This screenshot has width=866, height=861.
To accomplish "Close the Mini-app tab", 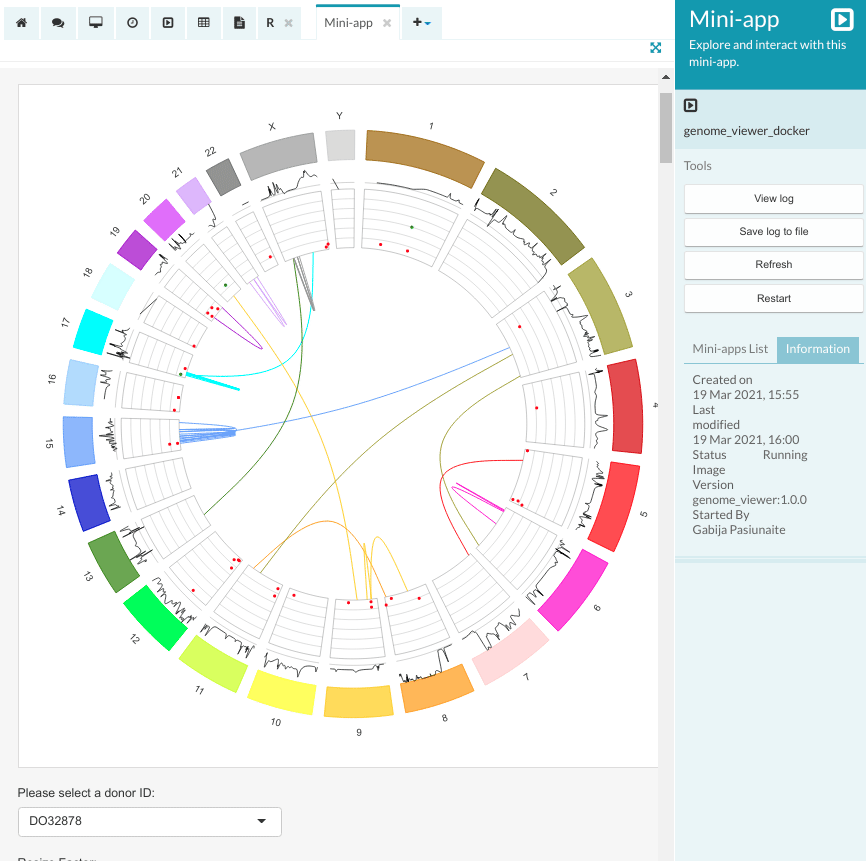I will click(x=387, y=23).
